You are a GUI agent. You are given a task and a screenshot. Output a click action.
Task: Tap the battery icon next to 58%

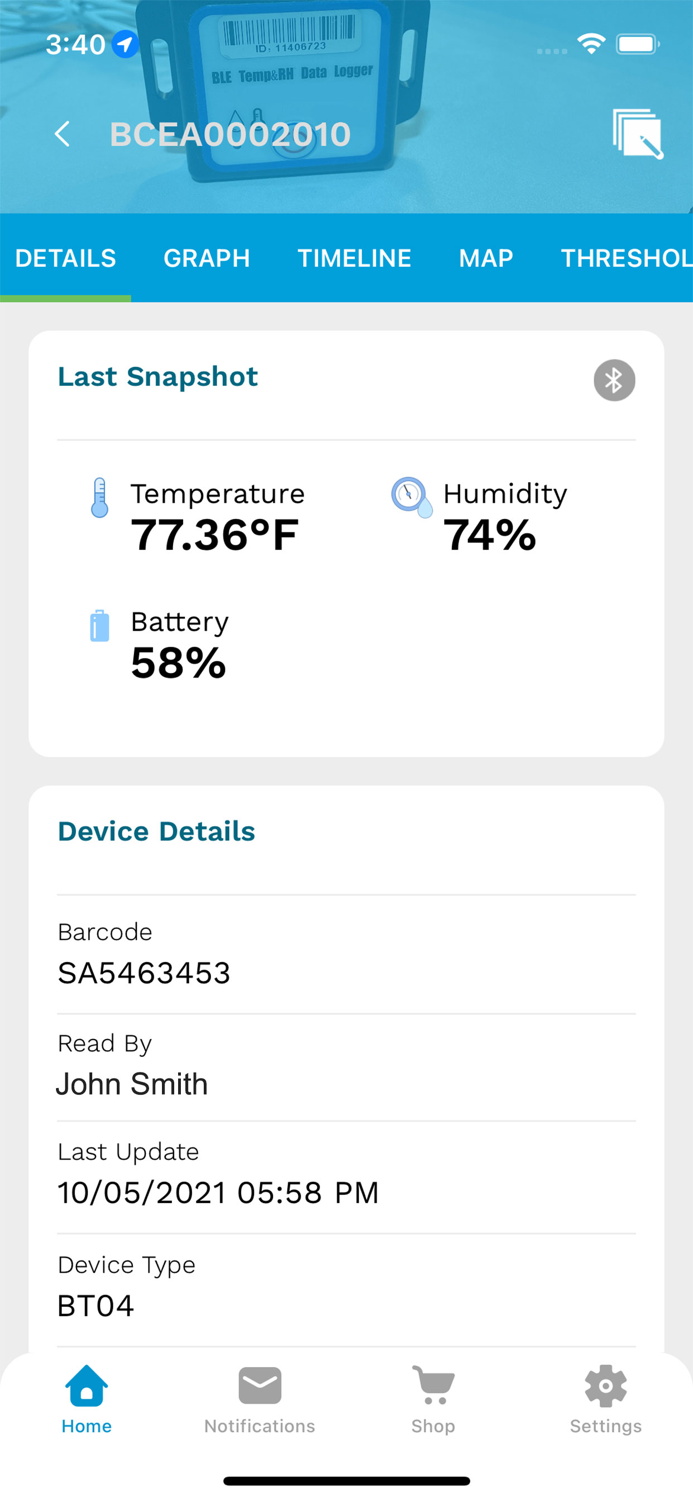tap(98, 624)
